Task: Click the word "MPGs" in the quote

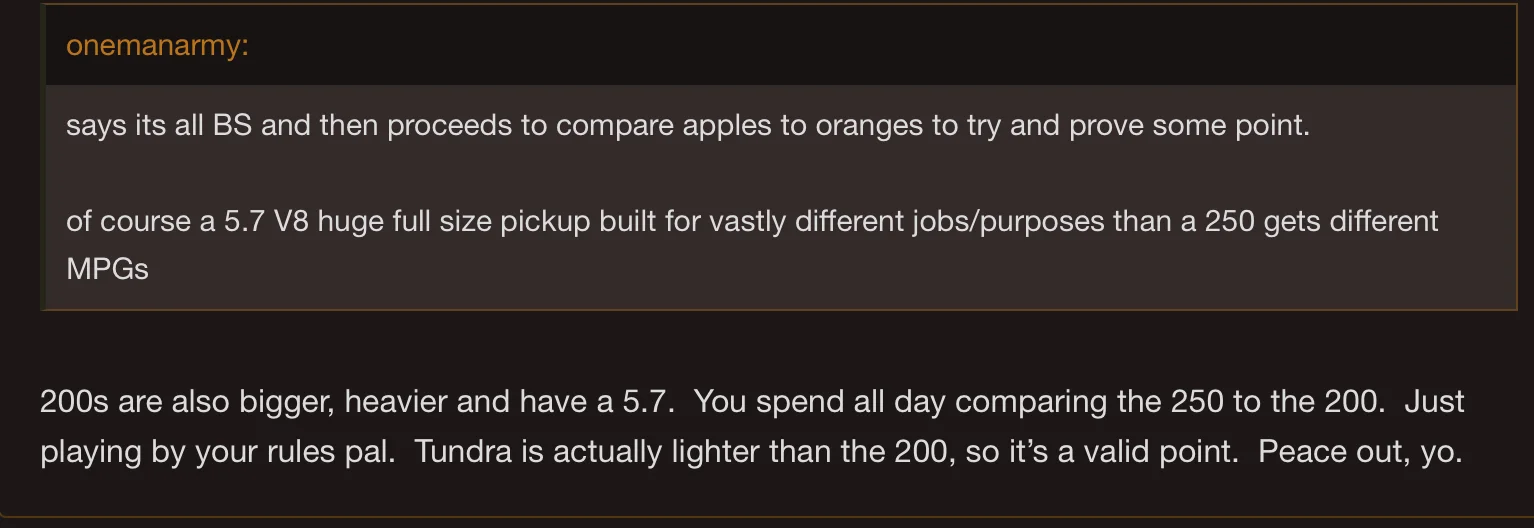Action: [107, 268]
